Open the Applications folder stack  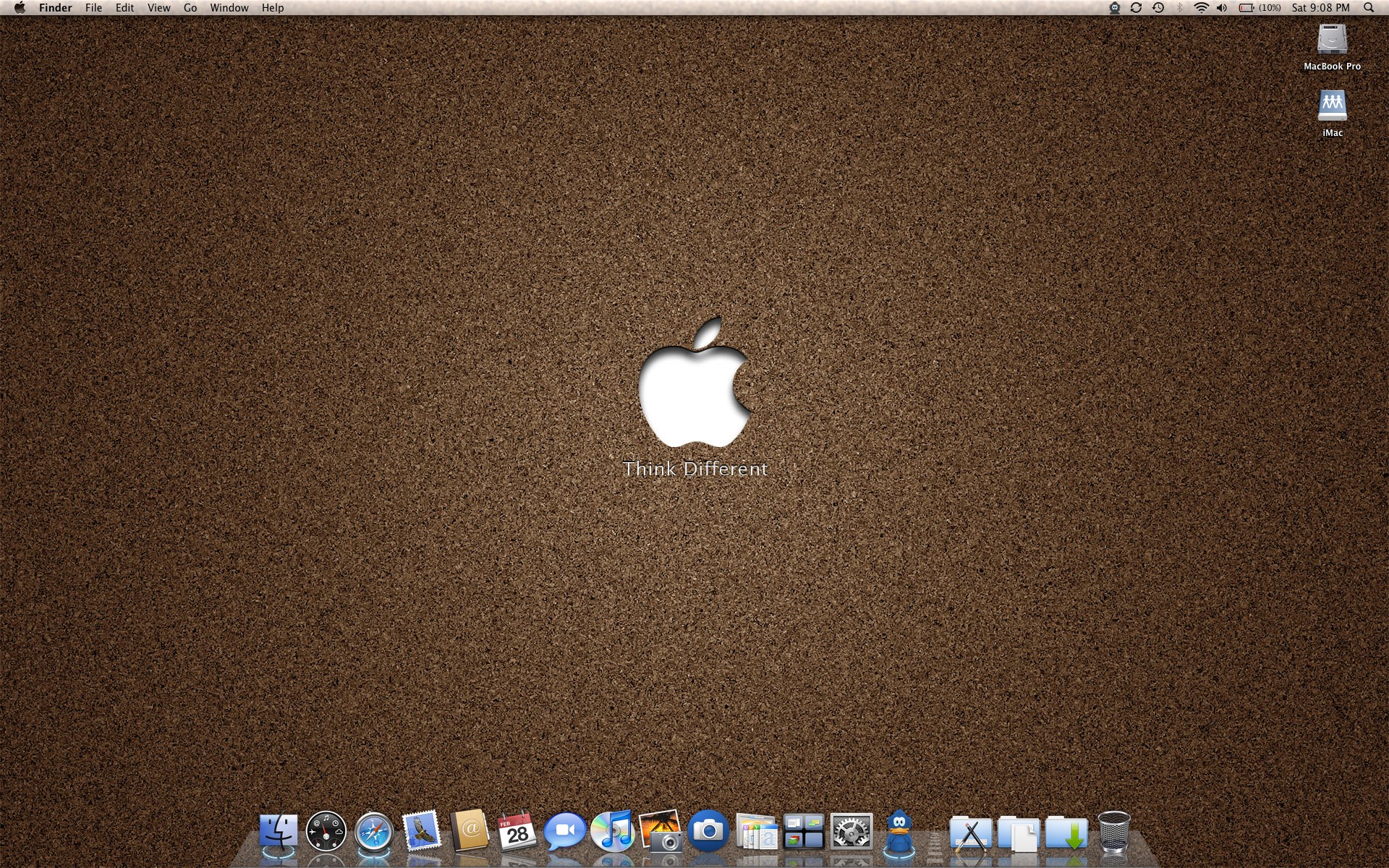[971, 833]
